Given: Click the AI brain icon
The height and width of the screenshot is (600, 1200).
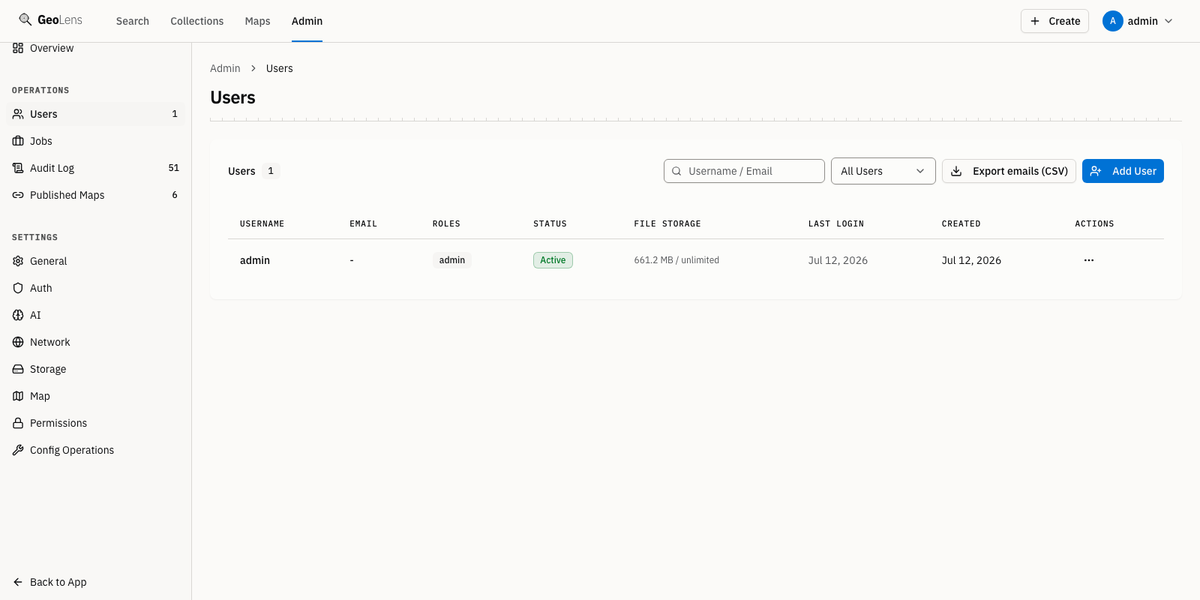Looking at the screenshot, I should click(18, 315).
